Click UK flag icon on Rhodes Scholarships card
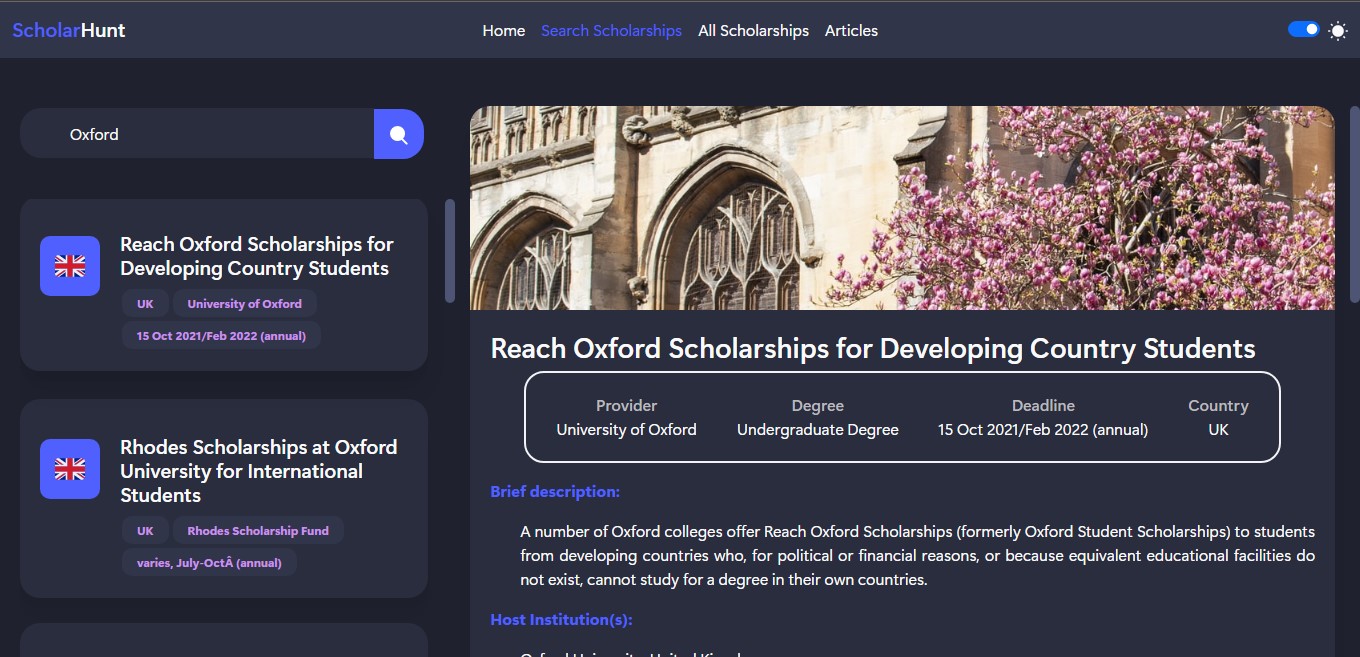The width and height of the screenshot is (1360, 657). [70, 469]
